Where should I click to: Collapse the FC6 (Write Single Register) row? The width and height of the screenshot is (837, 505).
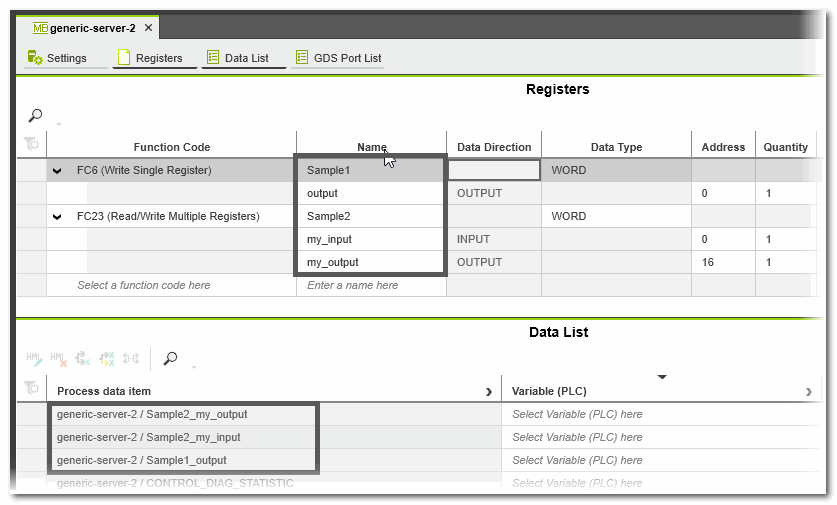click(57, 171)
